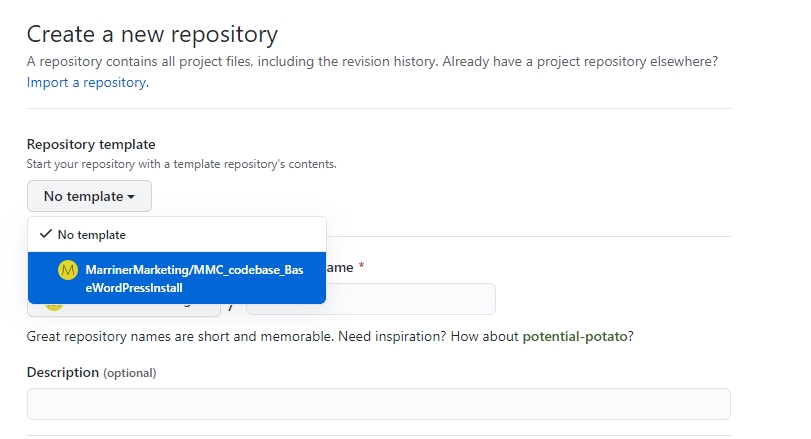Click the slash separator before the name field
This screenshot has width=811, height=439.
point(232,301)
